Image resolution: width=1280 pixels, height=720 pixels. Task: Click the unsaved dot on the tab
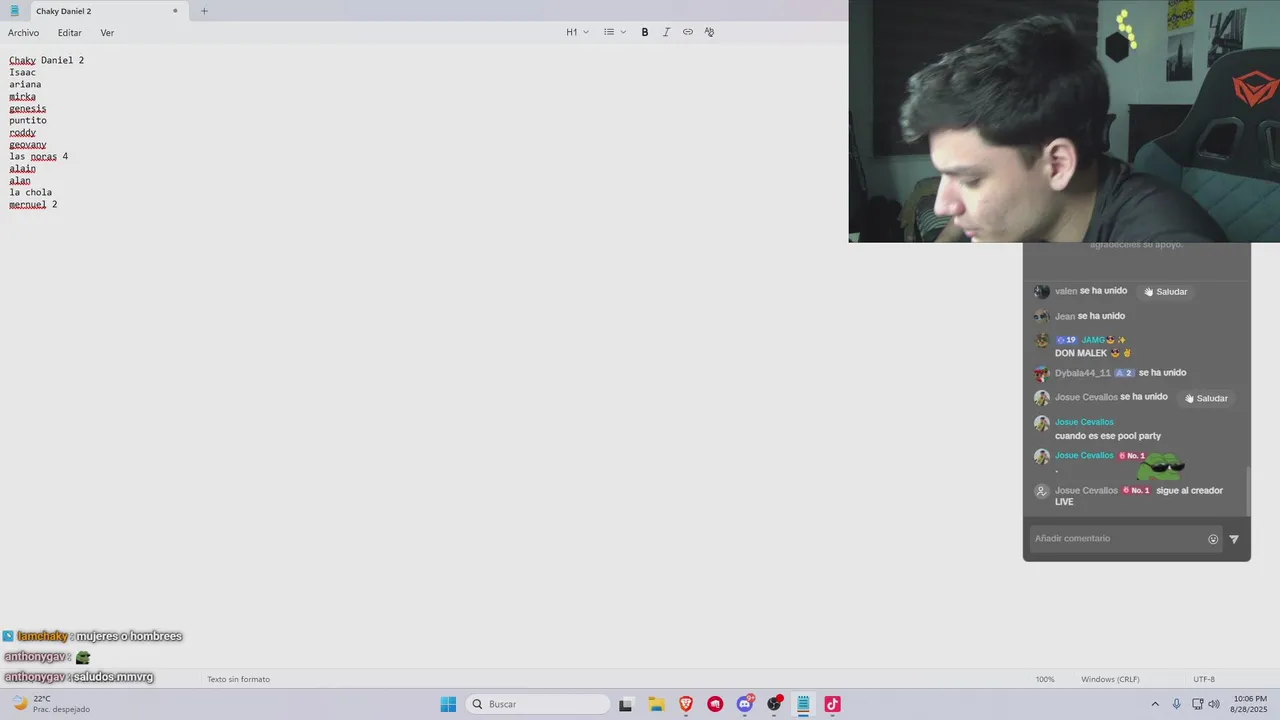[x=175, y=11]
